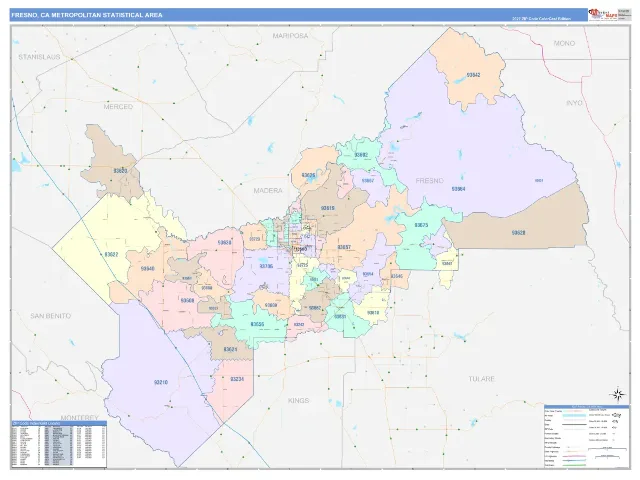
Task: Click ZIP code label 93646
Action: tap(397, 276)
